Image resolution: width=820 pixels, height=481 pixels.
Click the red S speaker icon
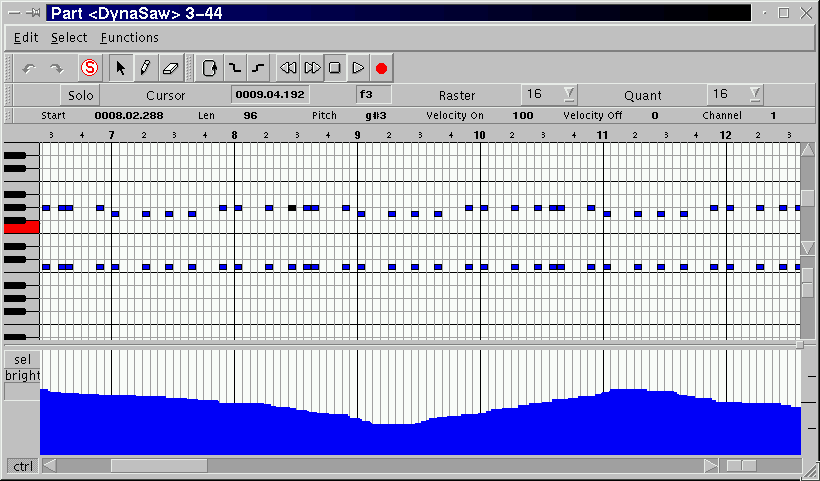(89, 68)
